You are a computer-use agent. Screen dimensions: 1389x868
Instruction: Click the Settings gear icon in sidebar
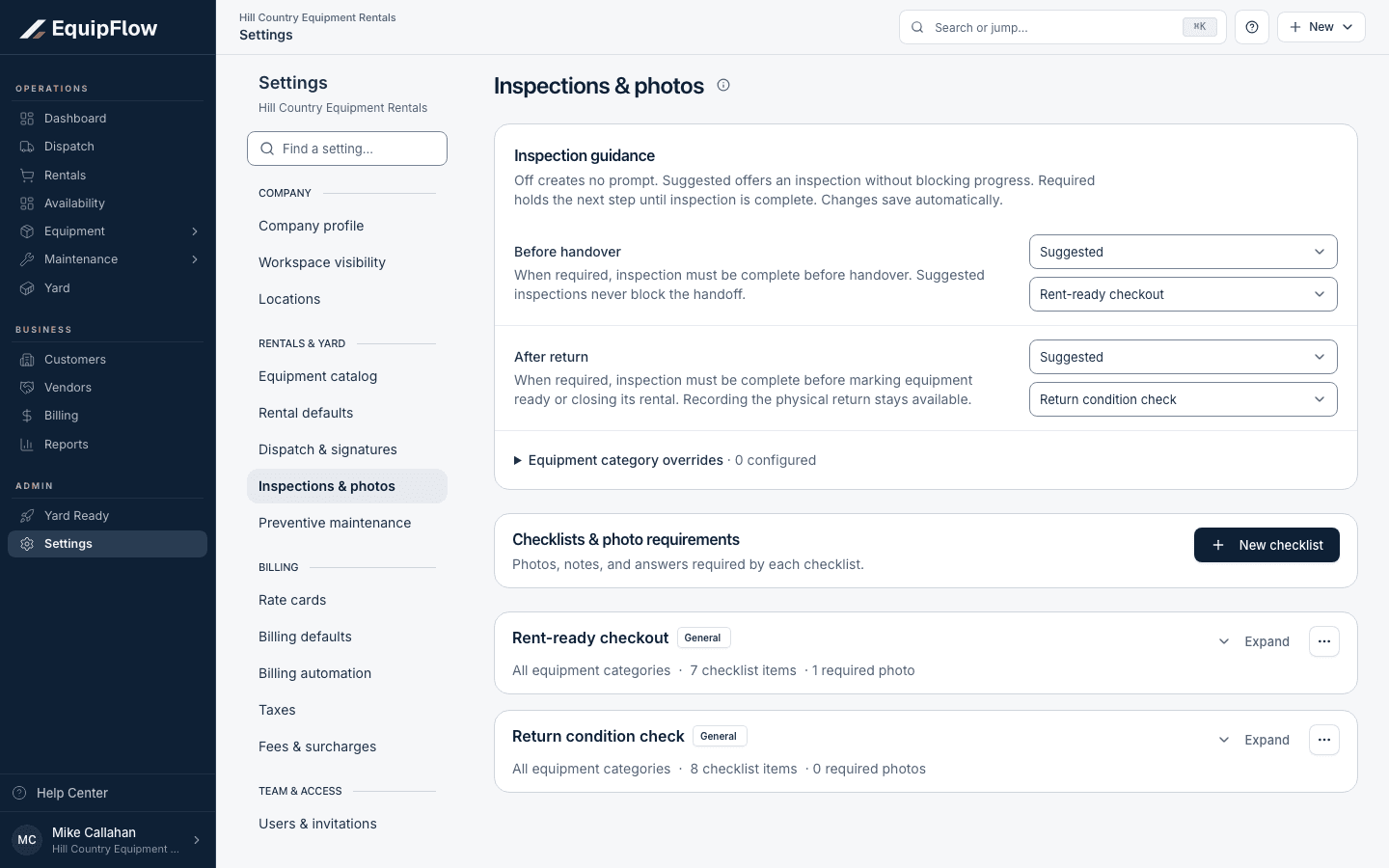point(27,544)
